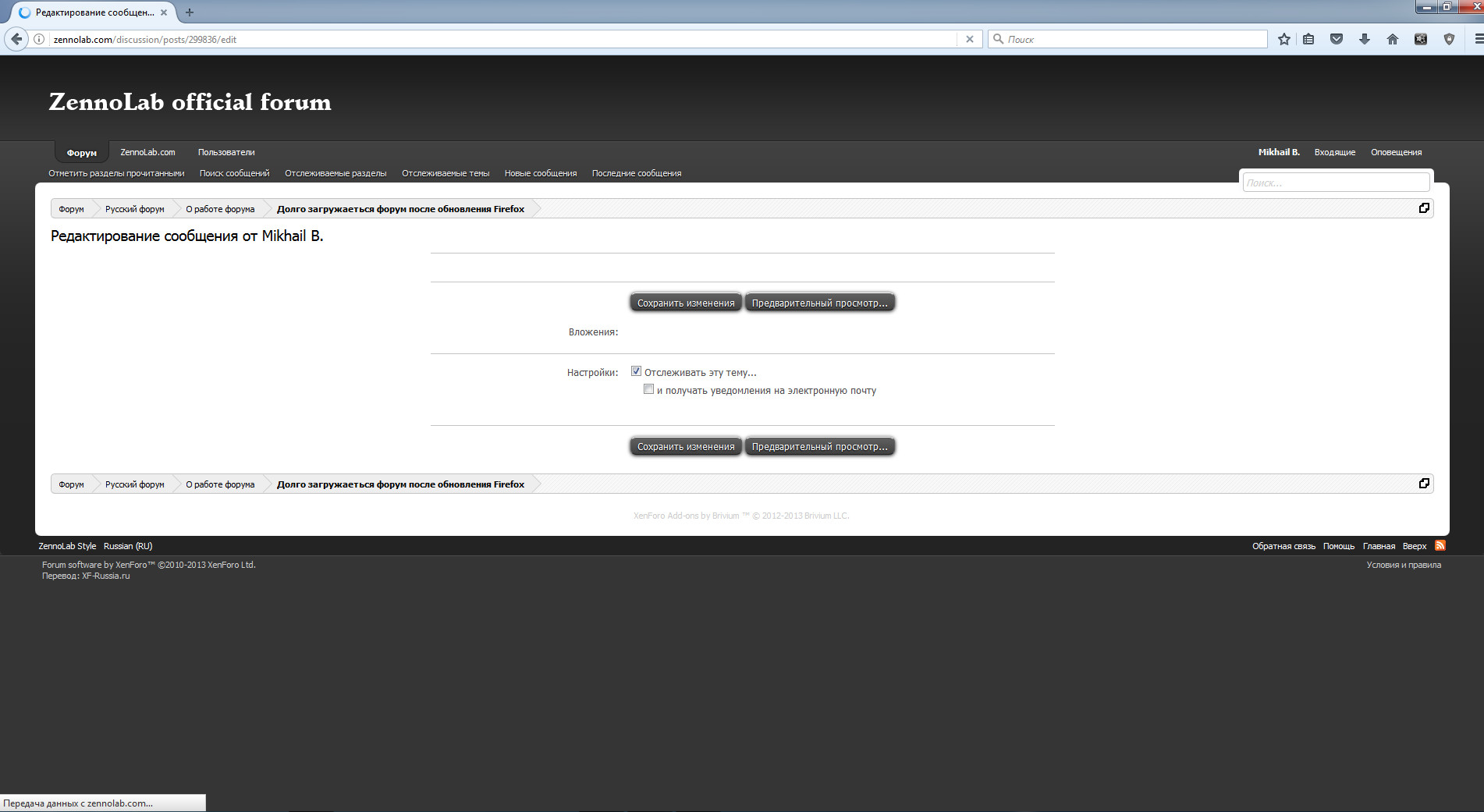Click the extension icon beside the home button
Image resolution: width=1484 pixels, height=812 pixels.
(1421, 39)
